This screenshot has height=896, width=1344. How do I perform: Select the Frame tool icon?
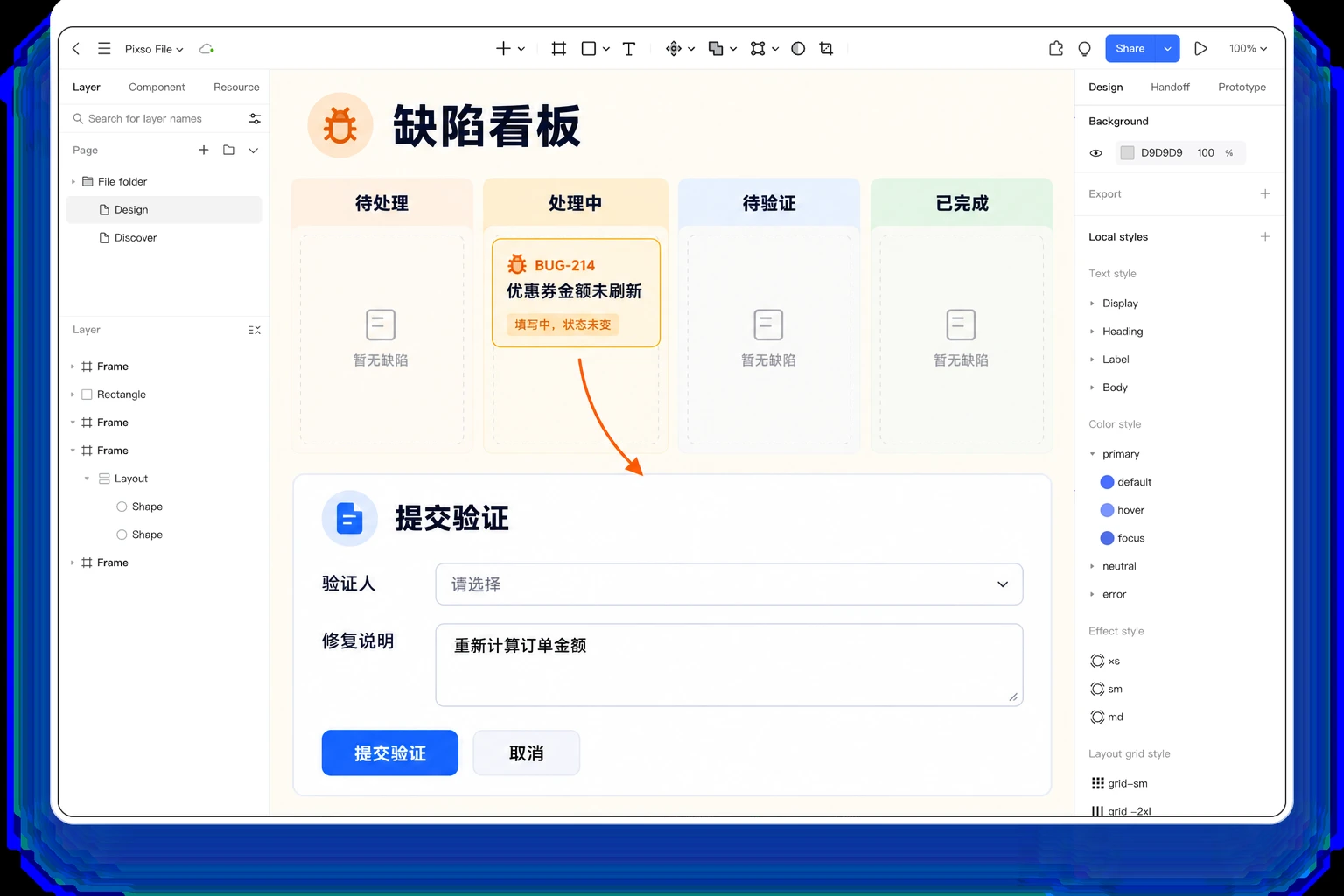click(559, 49)
